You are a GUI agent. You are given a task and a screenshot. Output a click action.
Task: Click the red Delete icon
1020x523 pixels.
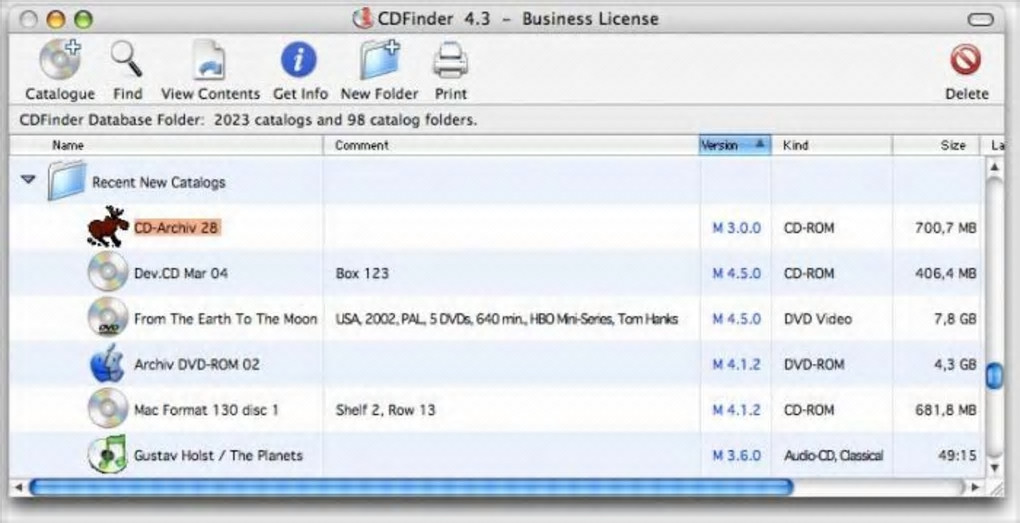tap(966, 60)
